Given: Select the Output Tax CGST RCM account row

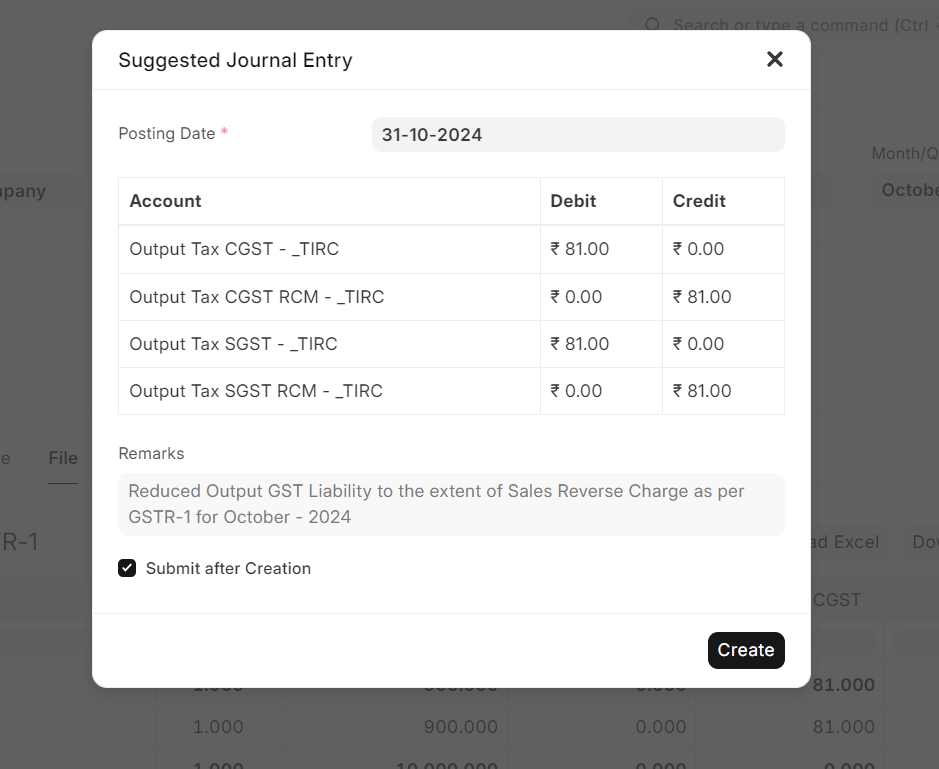Looking at the screenshot, I should [257, 297].
